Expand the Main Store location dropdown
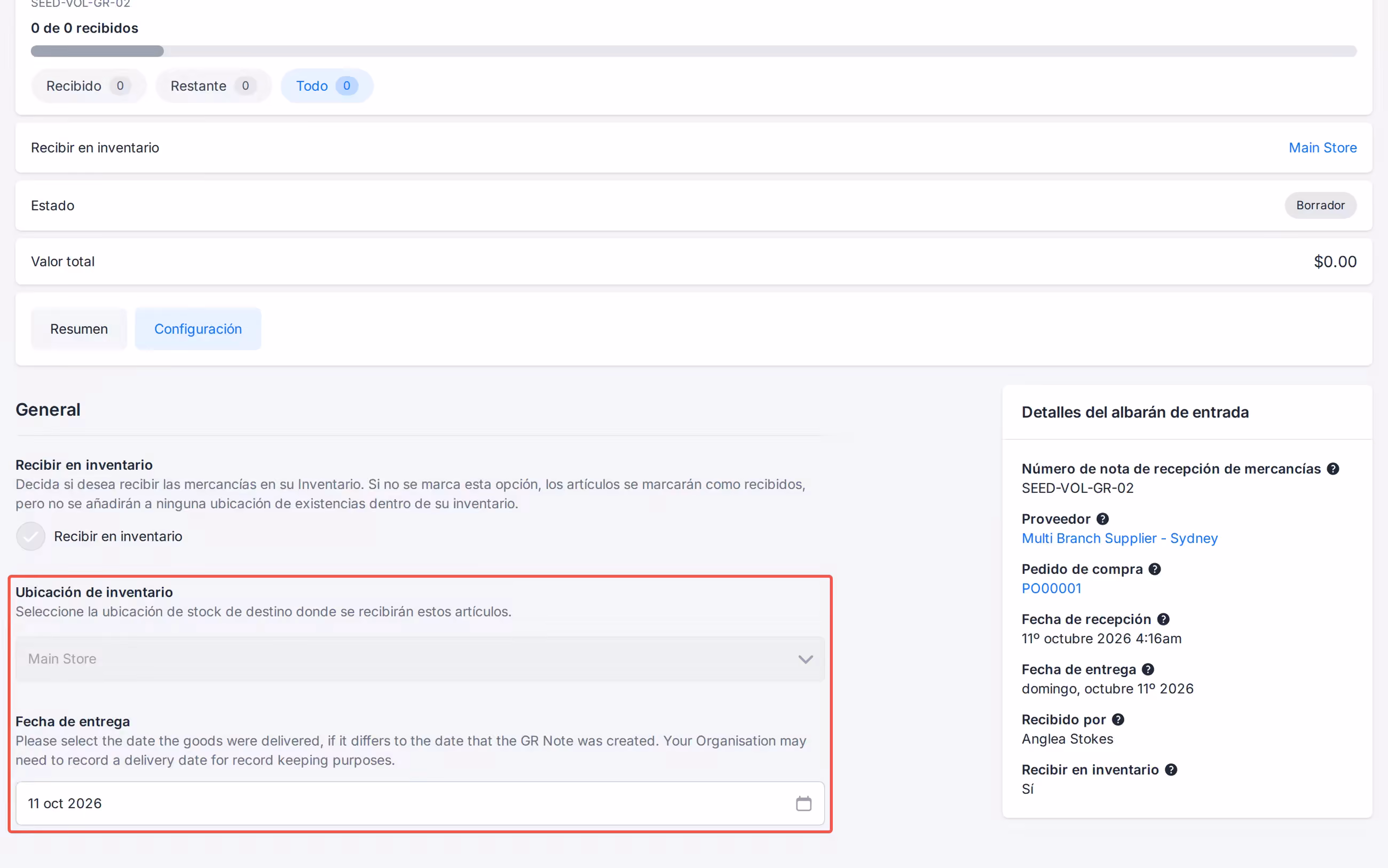1388x868 pixels. 420,659
